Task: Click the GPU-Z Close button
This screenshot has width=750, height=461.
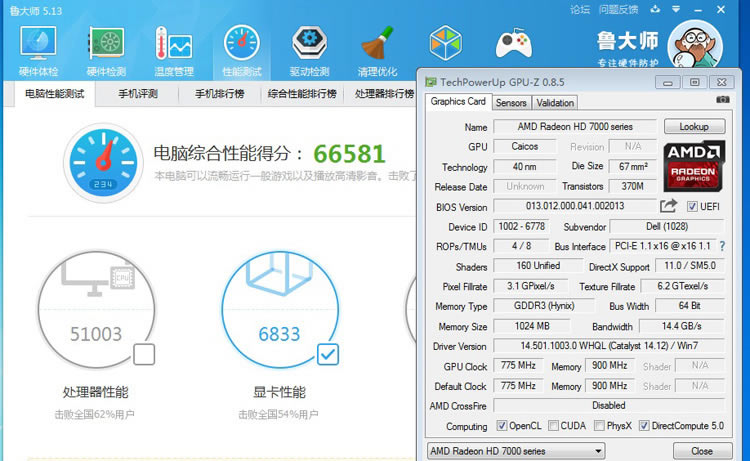Action: [x=702, y=451]
